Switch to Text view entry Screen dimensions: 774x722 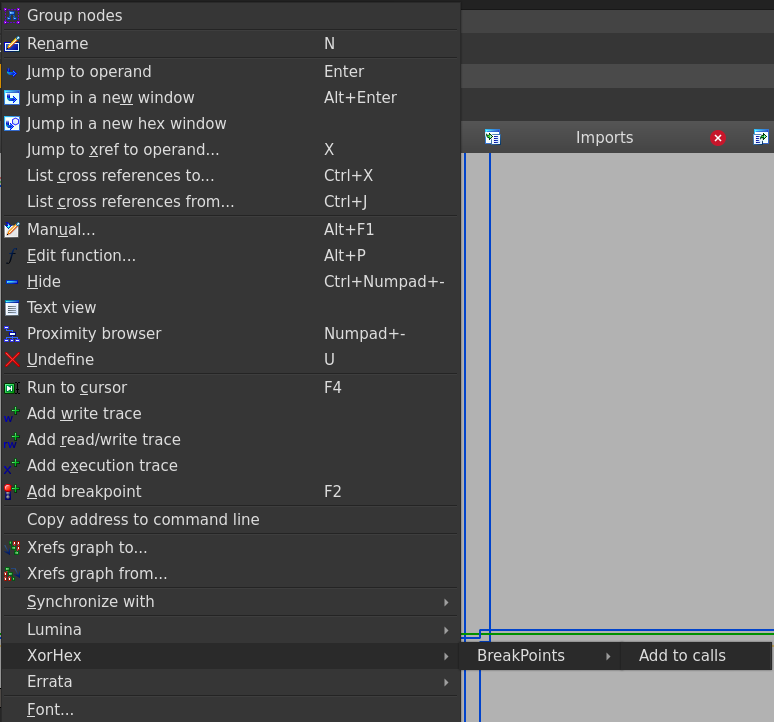pos(230,308)
